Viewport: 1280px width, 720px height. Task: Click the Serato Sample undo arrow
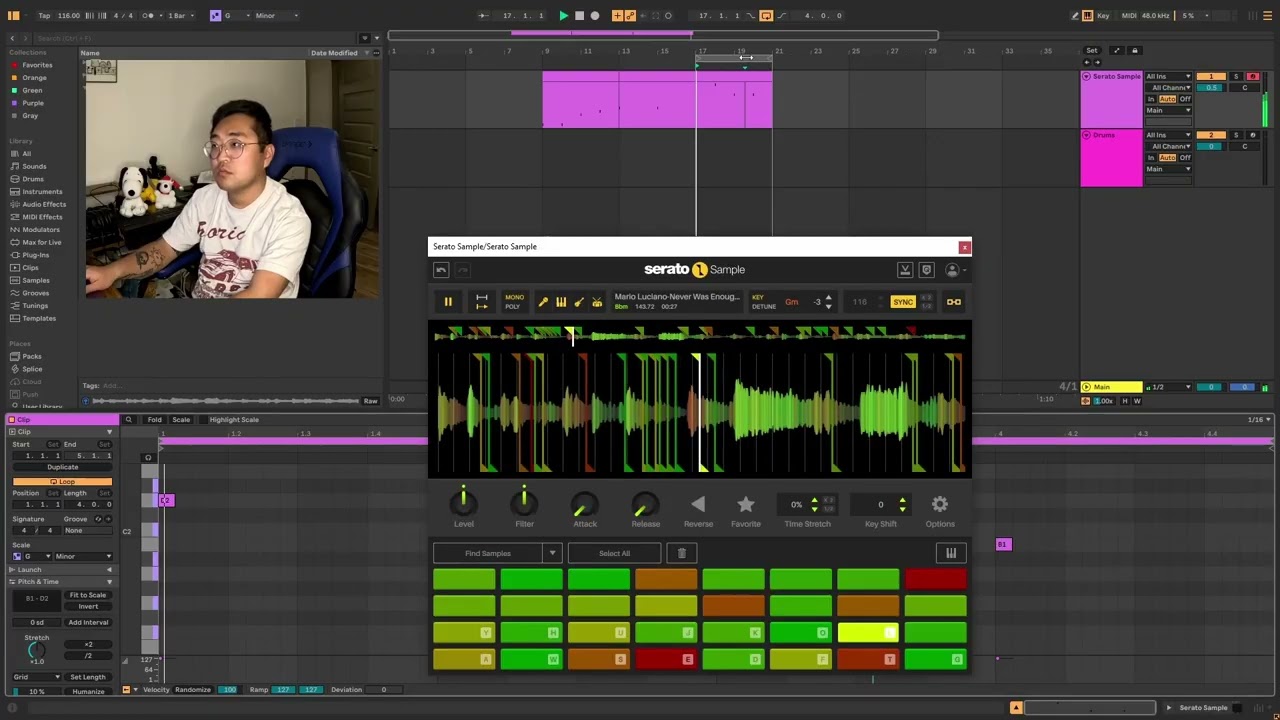[441, 270]
